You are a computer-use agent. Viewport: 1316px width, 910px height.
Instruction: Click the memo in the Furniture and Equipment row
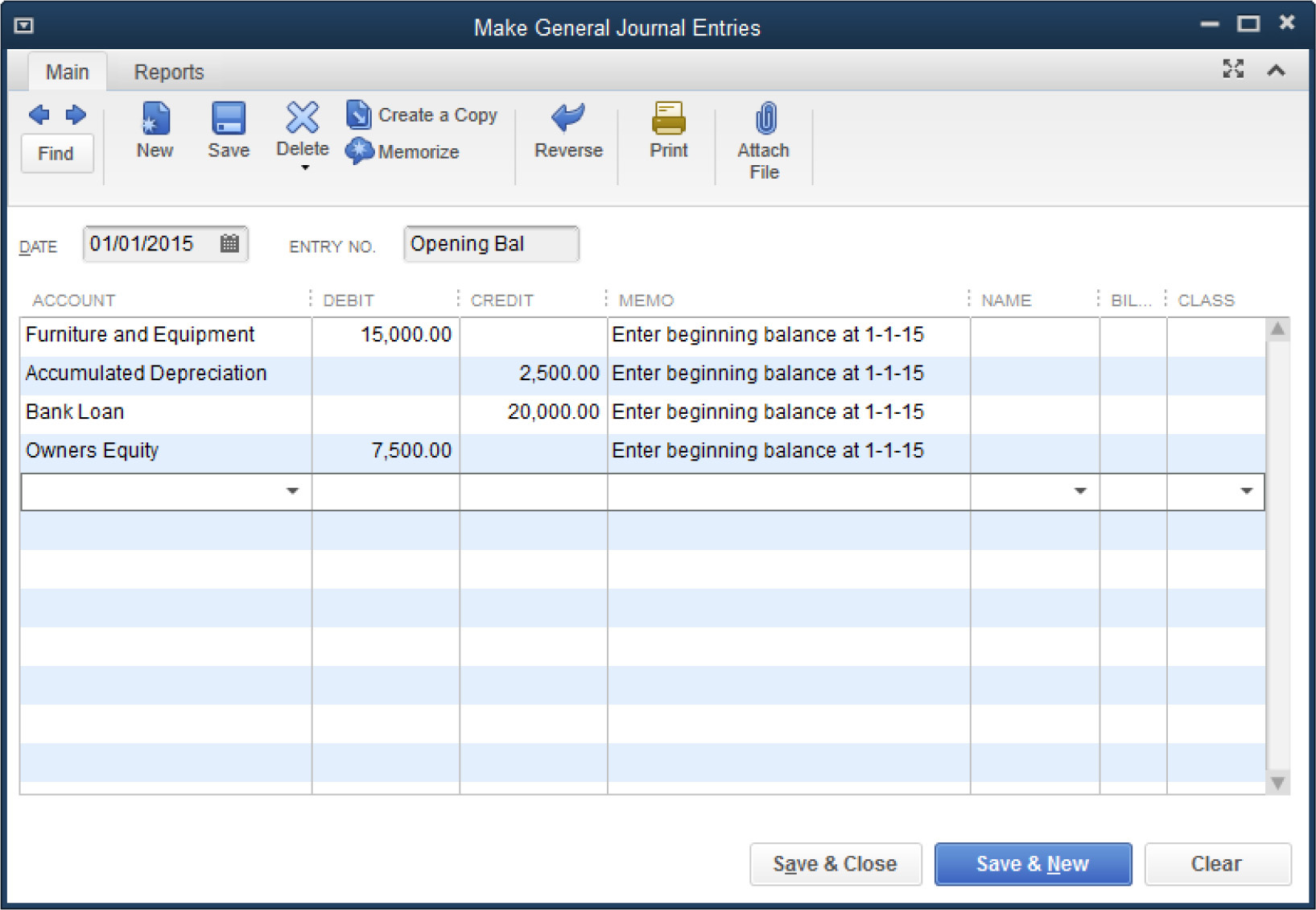(768, 335)
